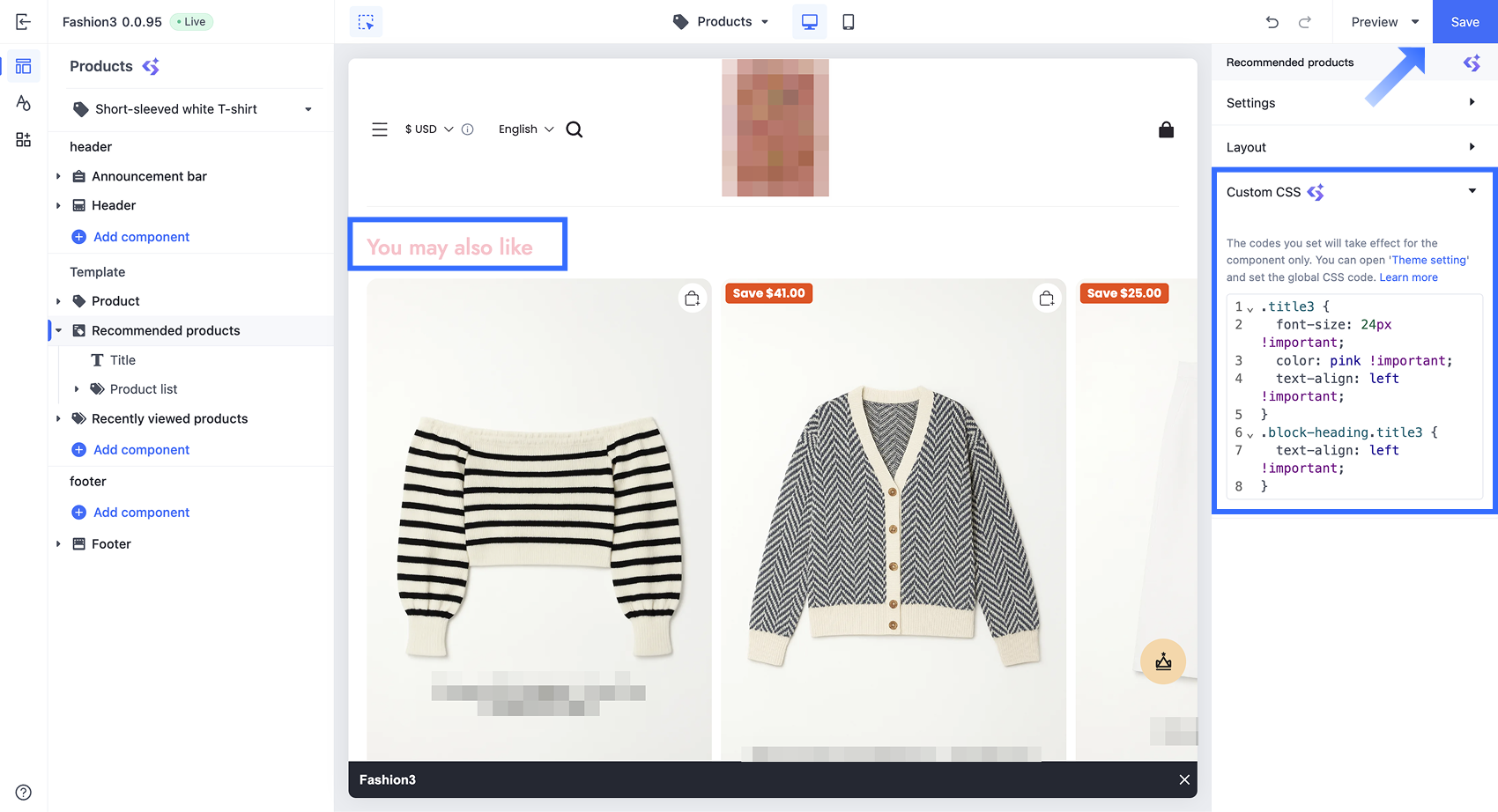Open the help question mark icon
Viewport: 1498px width, 812px height.
point(24,792)
